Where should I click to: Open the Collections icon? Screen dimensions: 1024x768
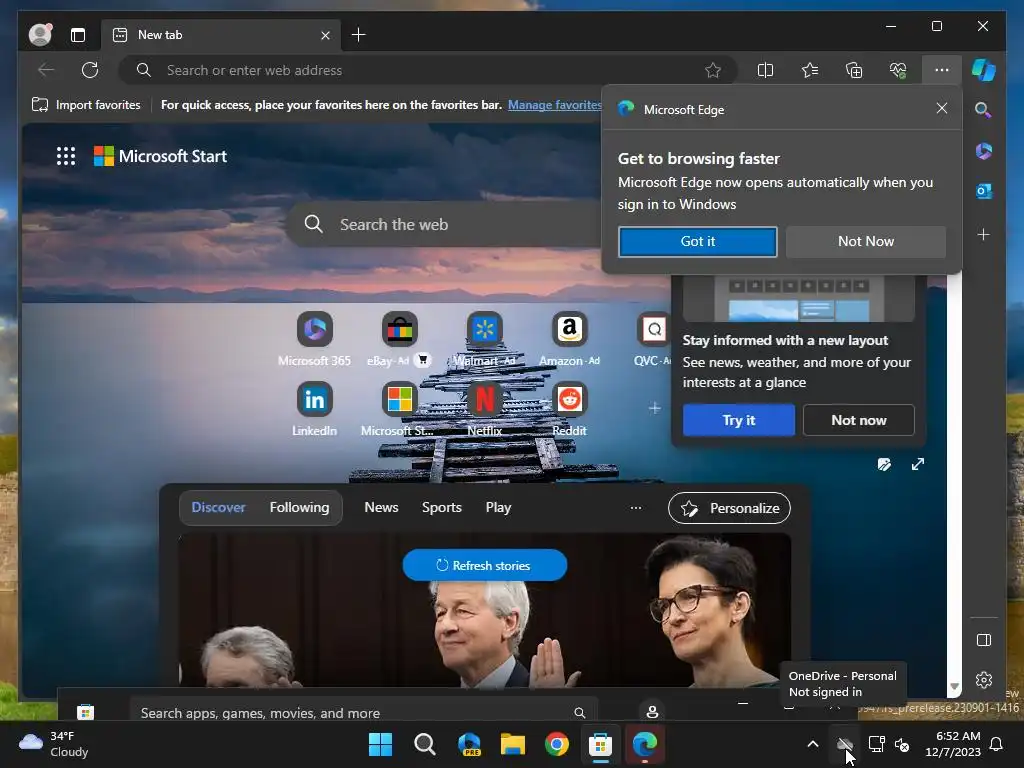[854, 70]
